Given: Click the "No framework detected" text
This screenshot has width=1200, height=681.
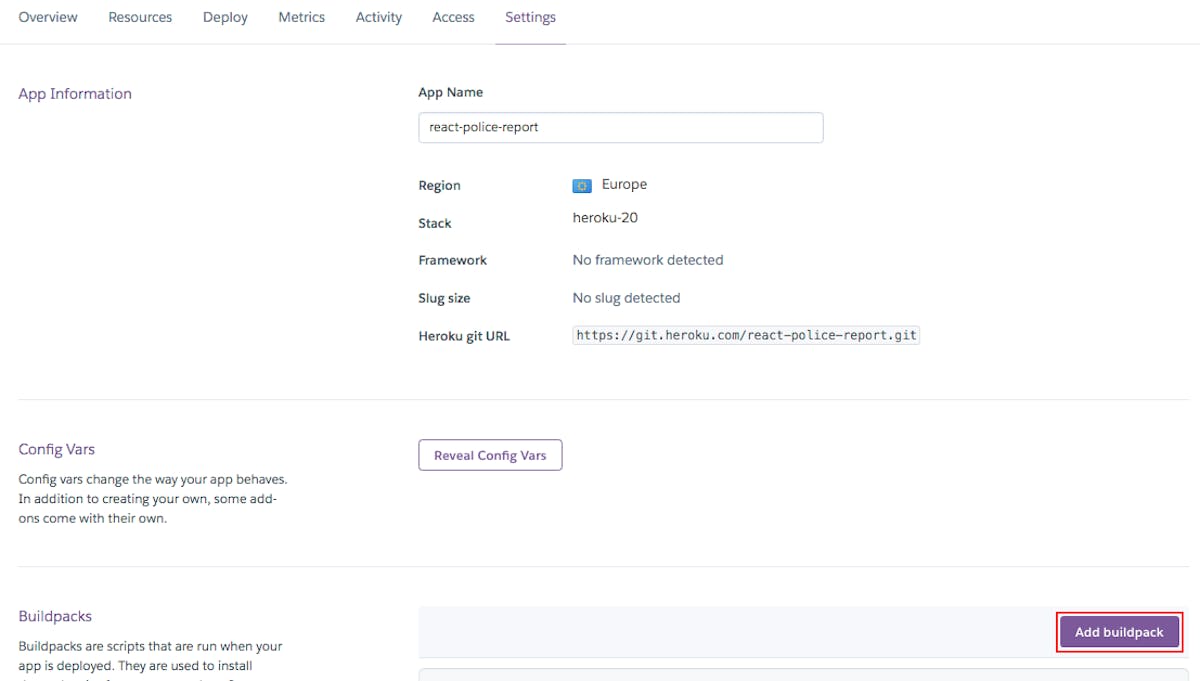Looking at the screenshot, I should [647, 260].
